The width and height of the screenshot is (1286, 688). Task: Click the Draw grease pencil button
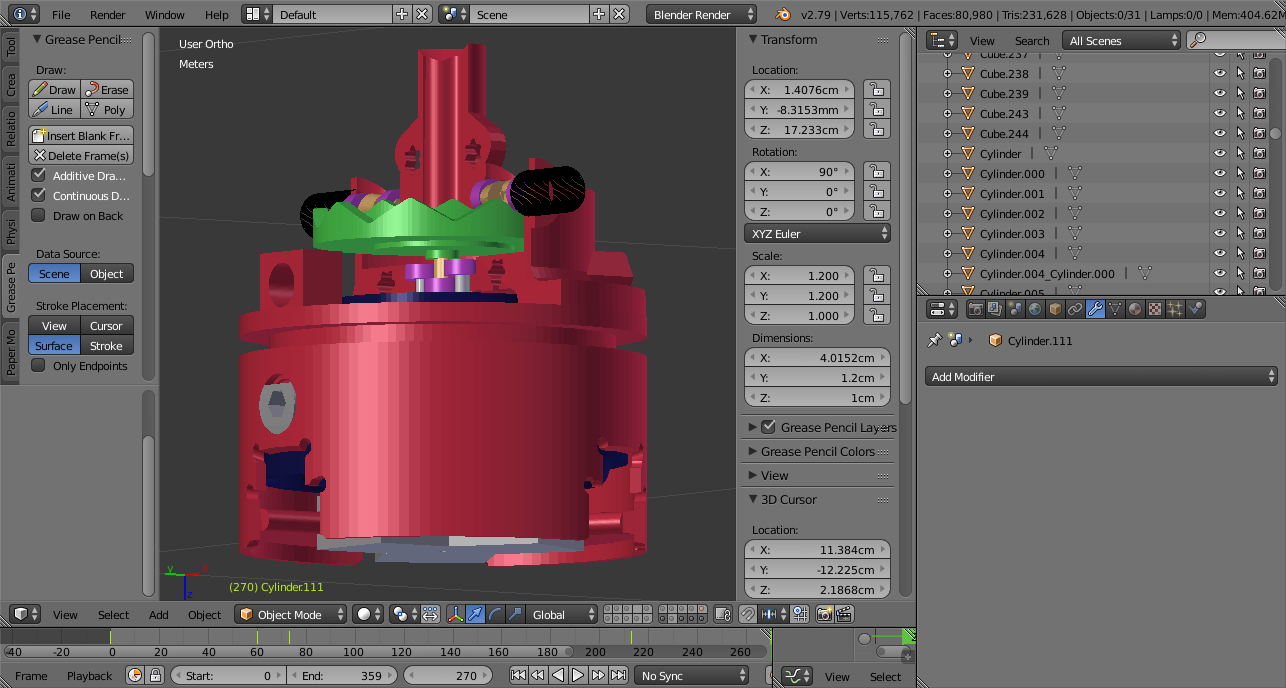[54, 89]
